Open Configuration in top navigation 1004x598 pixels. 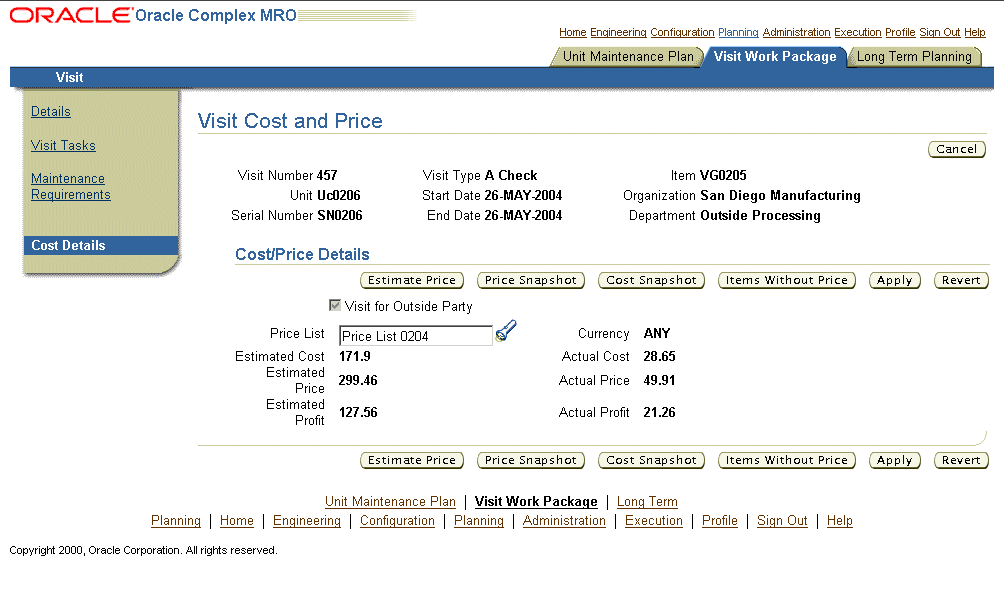point(682,32)
